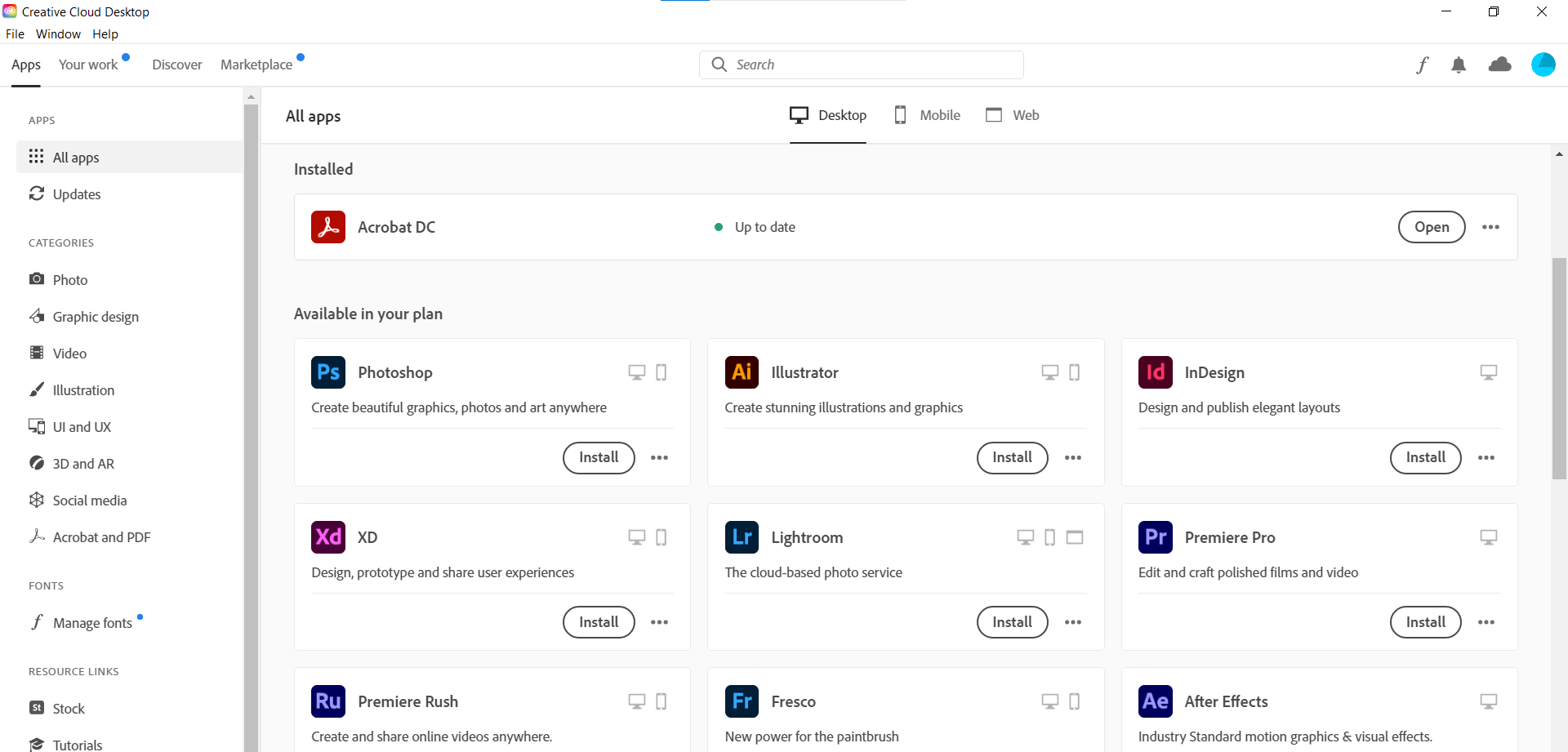Show Mobile apps tab
Image resolution: width=1568 pixels, height=752 pixels.
pos(927,115)
